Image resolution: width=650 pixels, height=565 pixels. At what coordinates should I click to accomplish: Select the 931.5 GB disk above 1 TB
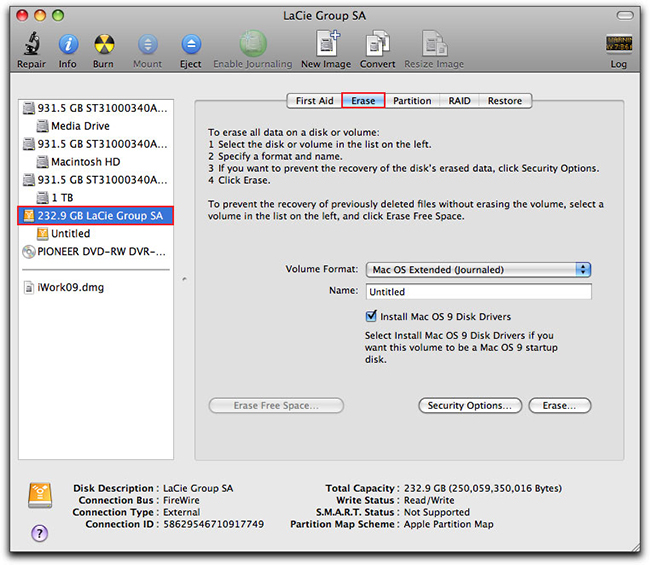[96, 179]
